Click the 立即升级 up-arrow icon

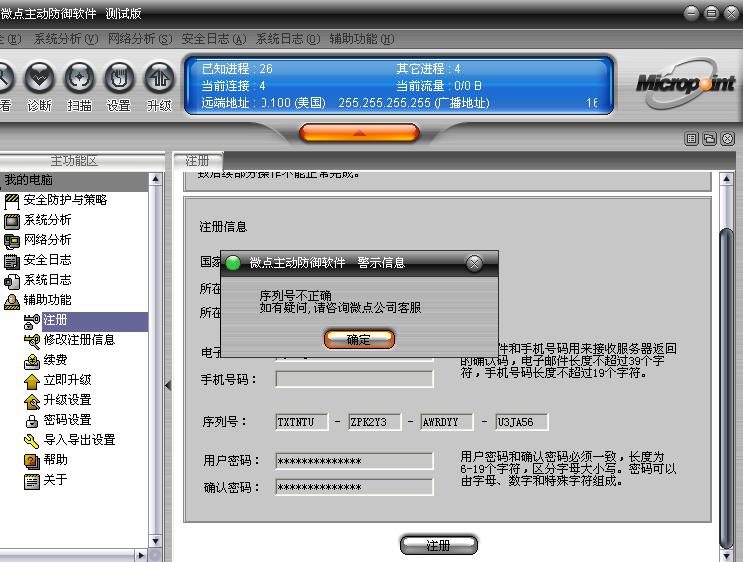click(x=32, y=381)
